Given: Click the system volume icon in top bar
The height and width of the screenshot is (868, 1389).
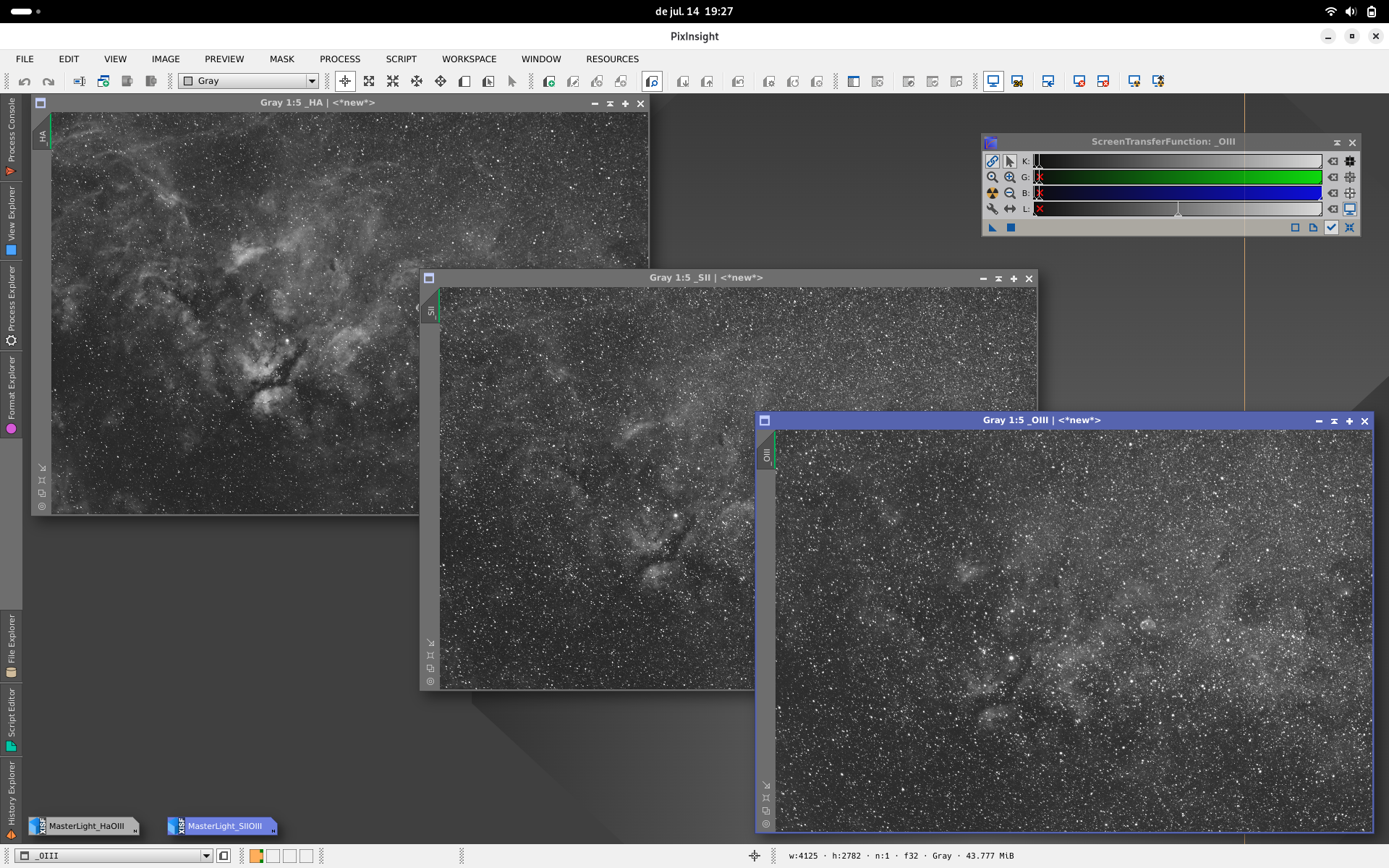Looking at the screenshot, I should (1351, 12).
